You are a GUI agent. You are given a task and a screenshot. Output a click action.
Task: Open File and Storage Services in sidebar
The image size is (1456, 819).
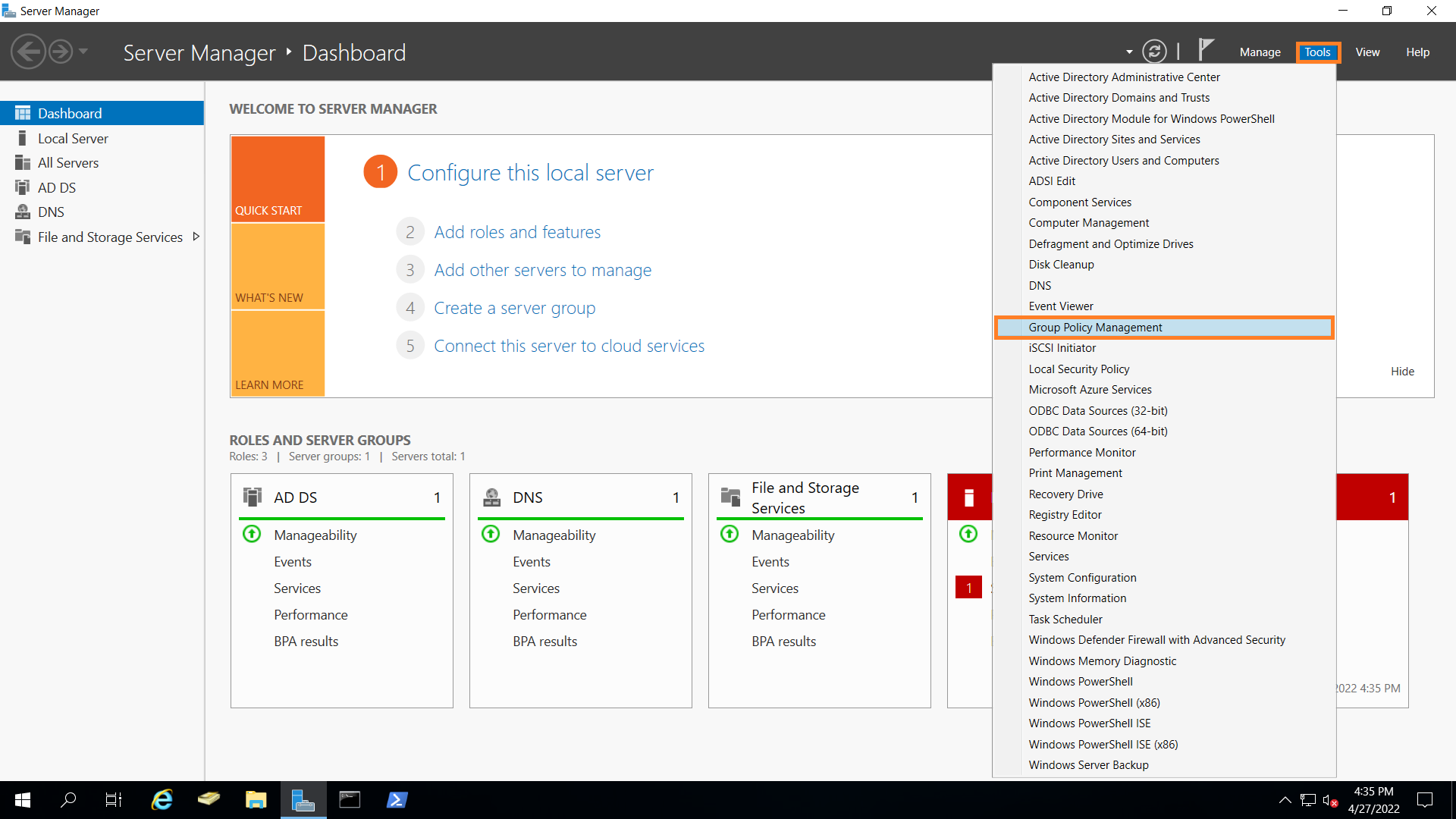tap(110, 237)
